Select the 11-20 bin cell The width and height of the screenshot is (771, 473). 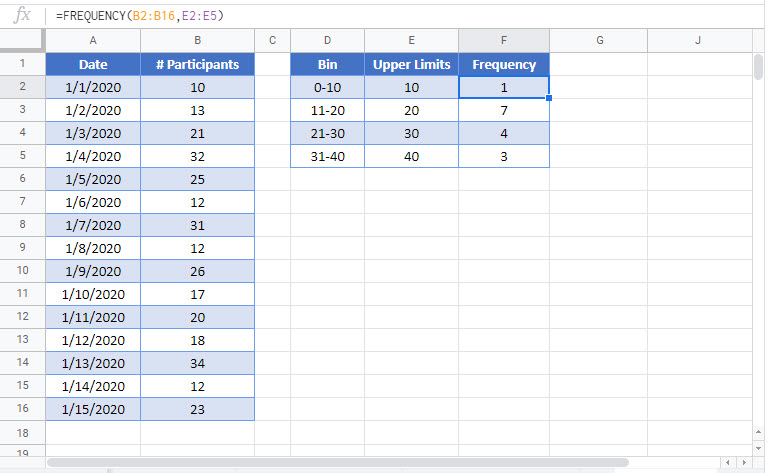pyautogui.click(x=327, y=110)
